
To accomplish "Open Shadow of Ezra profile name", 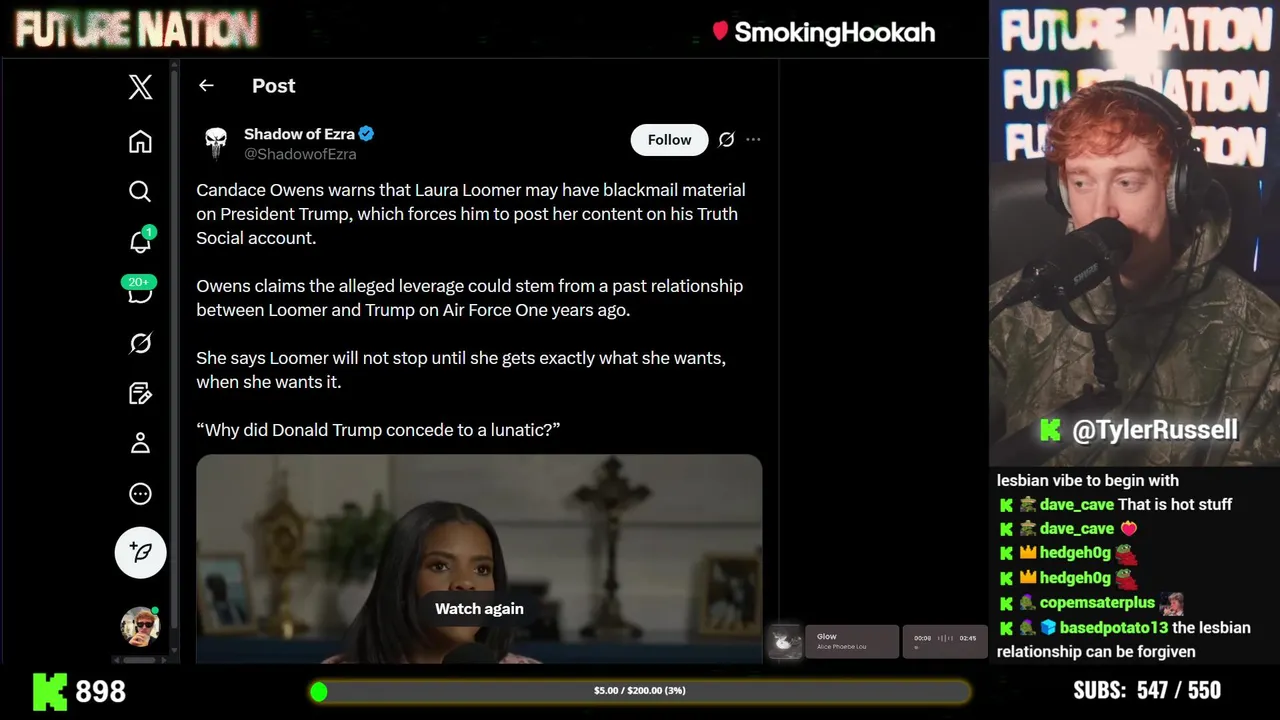I will click(300, 134).
